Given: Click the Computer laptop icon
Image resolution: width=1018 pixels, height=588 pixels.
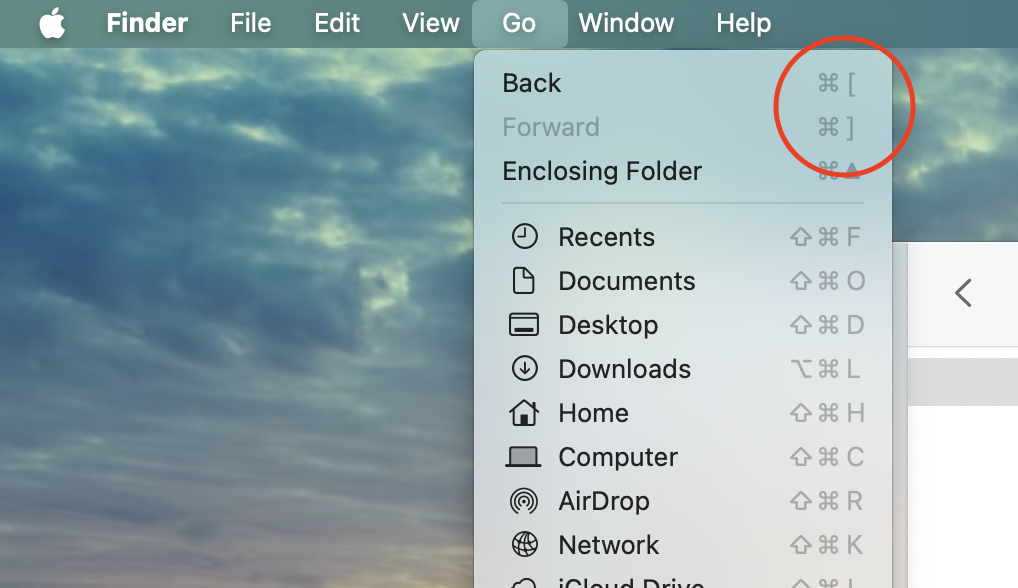Looking at the screenshot, I should [x=523, y=457].
